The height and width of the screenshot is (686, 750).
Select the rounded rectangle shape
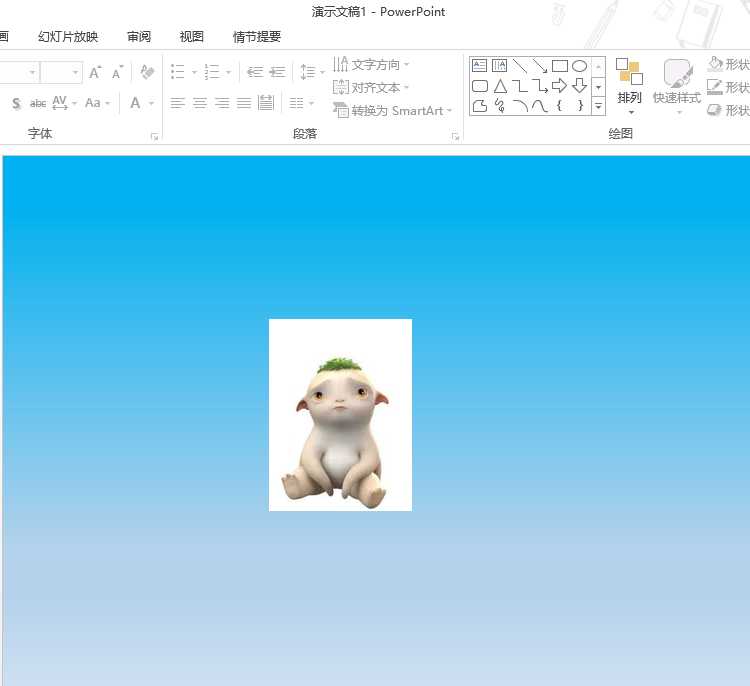480,86
